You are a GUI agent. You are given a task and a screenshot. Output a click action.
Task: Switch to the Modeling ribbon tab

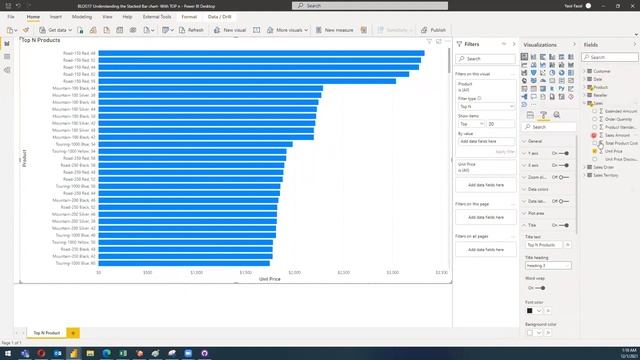tap(82, 17)
